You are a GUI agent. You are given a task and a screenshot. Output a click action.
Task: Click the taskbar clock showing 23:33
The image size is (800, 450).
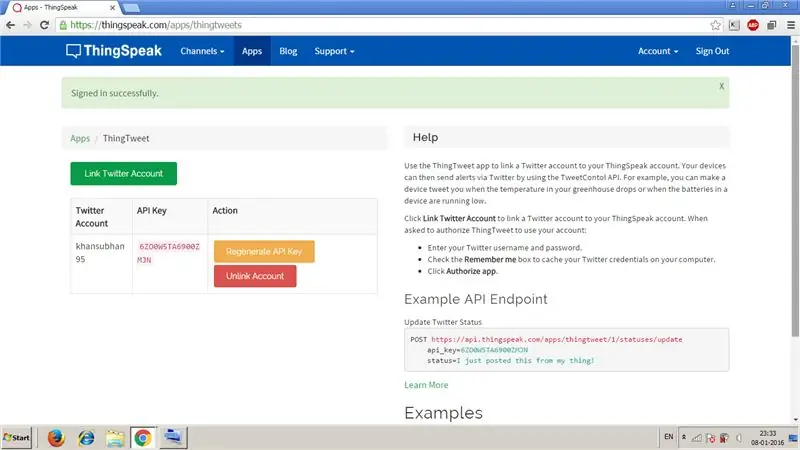tap(767, 438)
